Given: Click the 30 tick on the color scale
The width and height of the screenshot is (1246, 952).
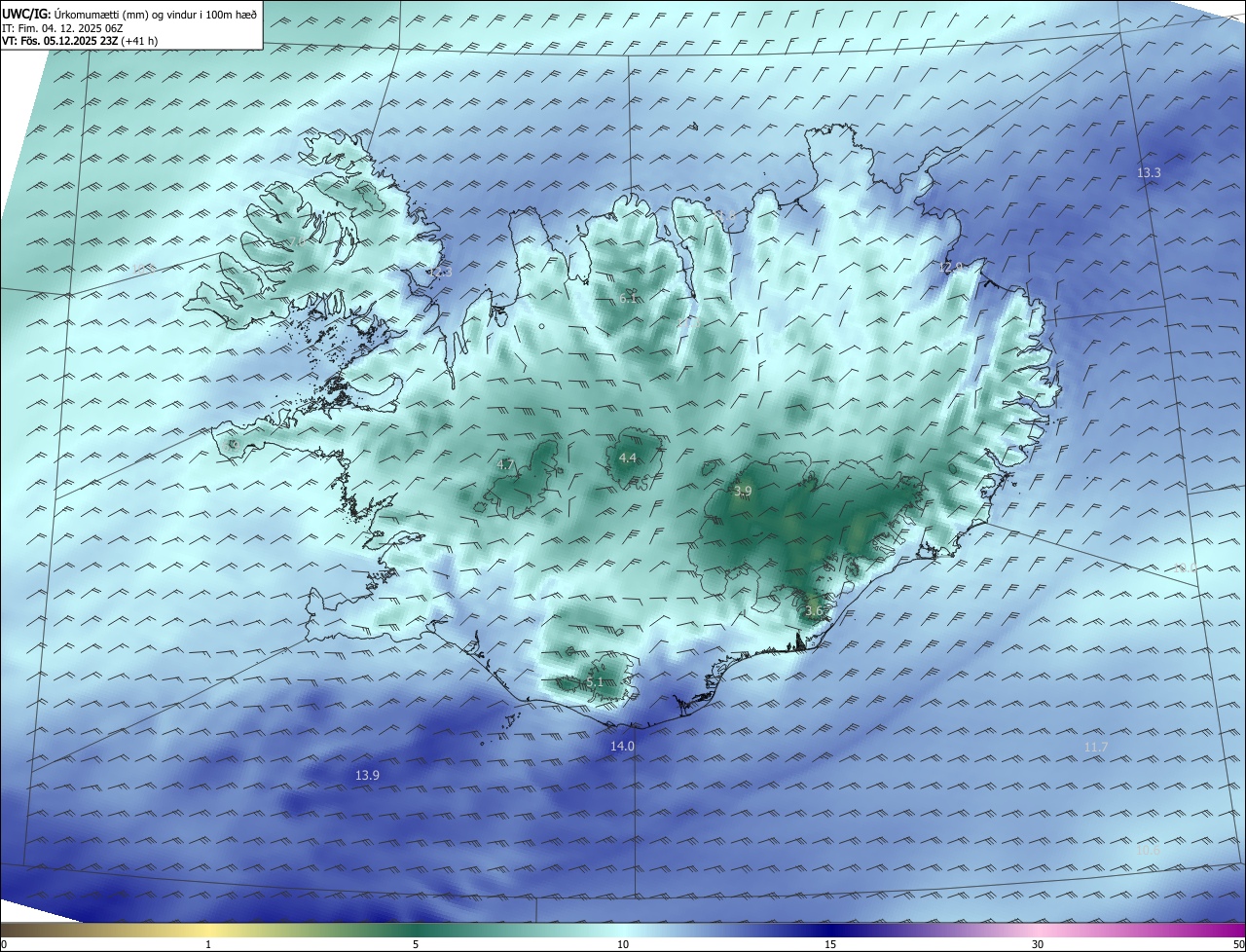Looking at the screenshot, I should (1038, 944).
